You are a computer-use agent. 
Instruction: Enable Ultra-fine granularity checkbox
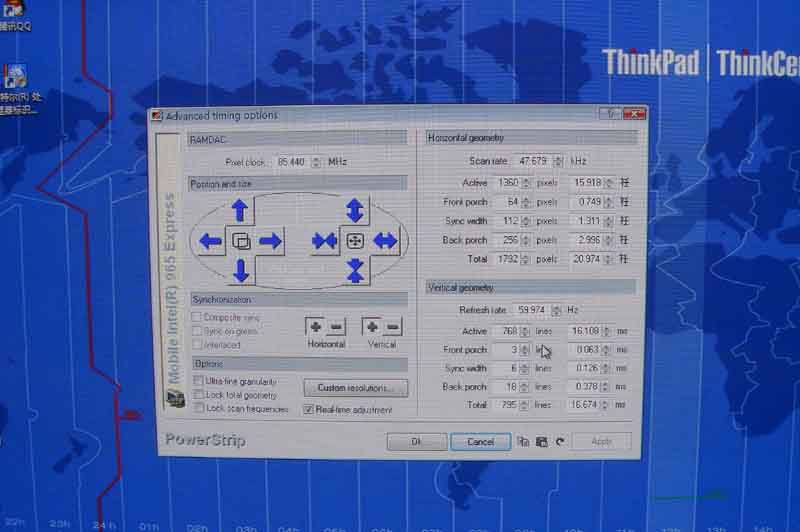pyautogui.click(x=198, y=382)
